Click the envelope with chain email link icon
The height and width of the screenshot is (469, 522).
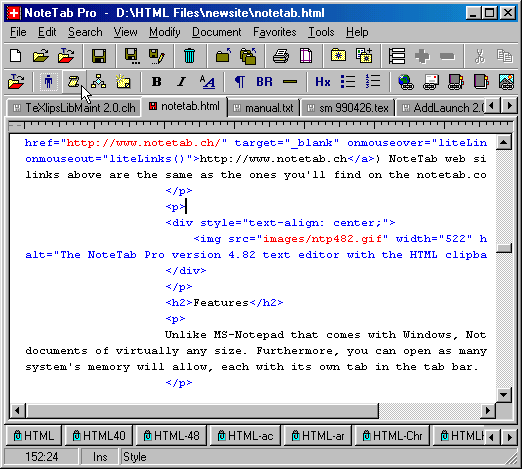pos(431,82)
